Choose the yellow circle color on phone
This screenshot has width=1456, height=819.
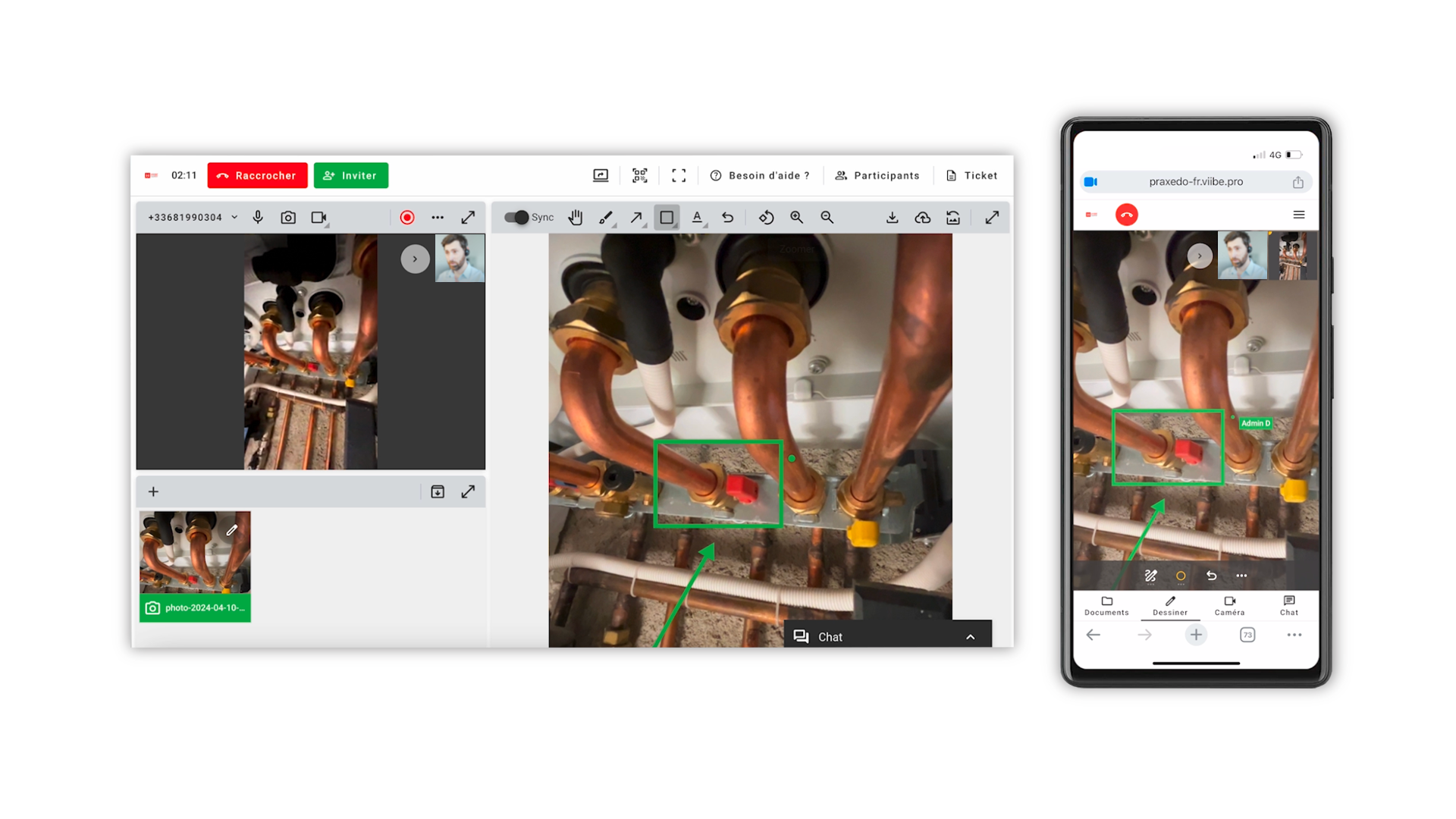[x=1181, y=576]
